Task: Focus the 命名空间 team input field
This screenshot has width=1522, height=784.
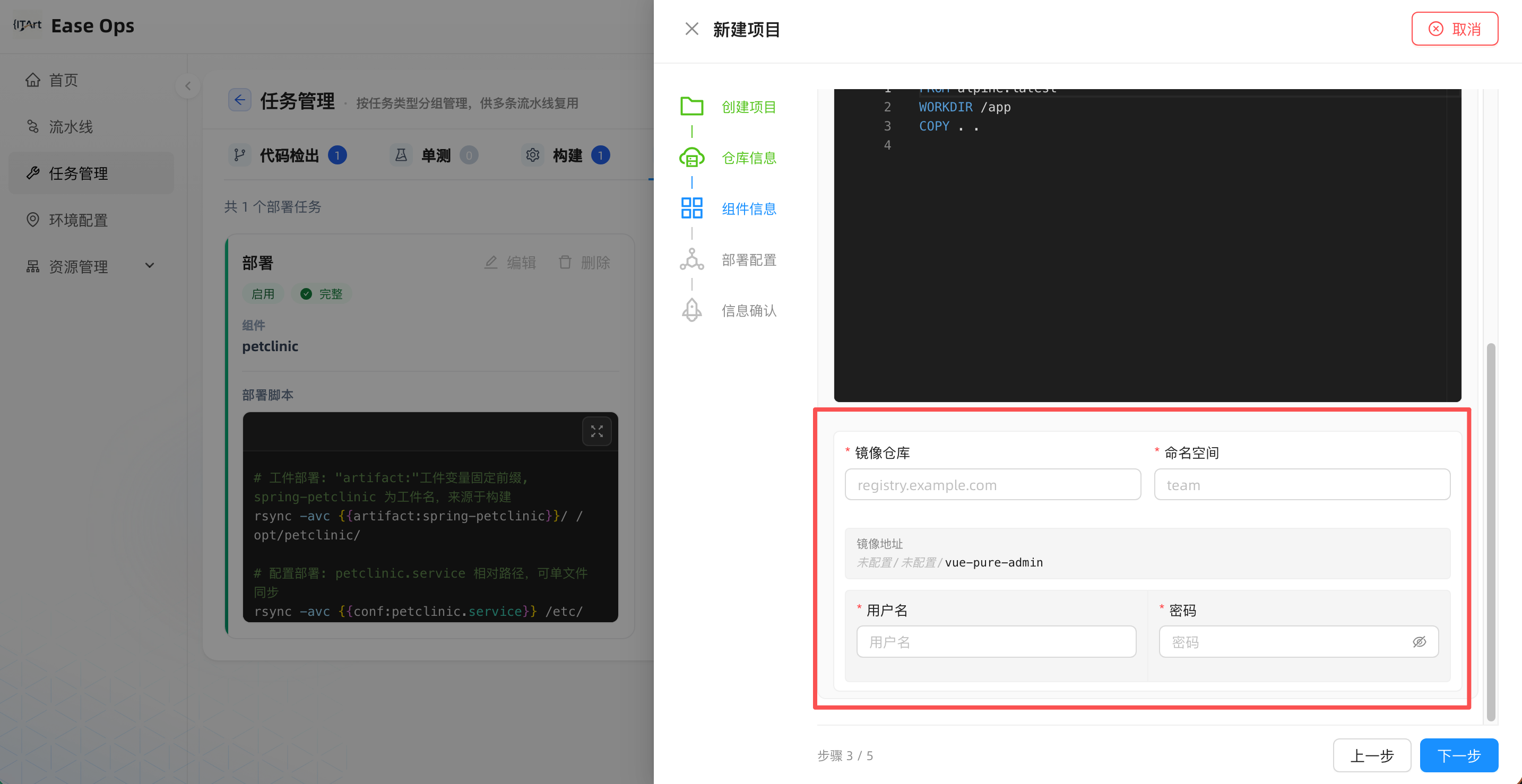Action: [1302, 485]
